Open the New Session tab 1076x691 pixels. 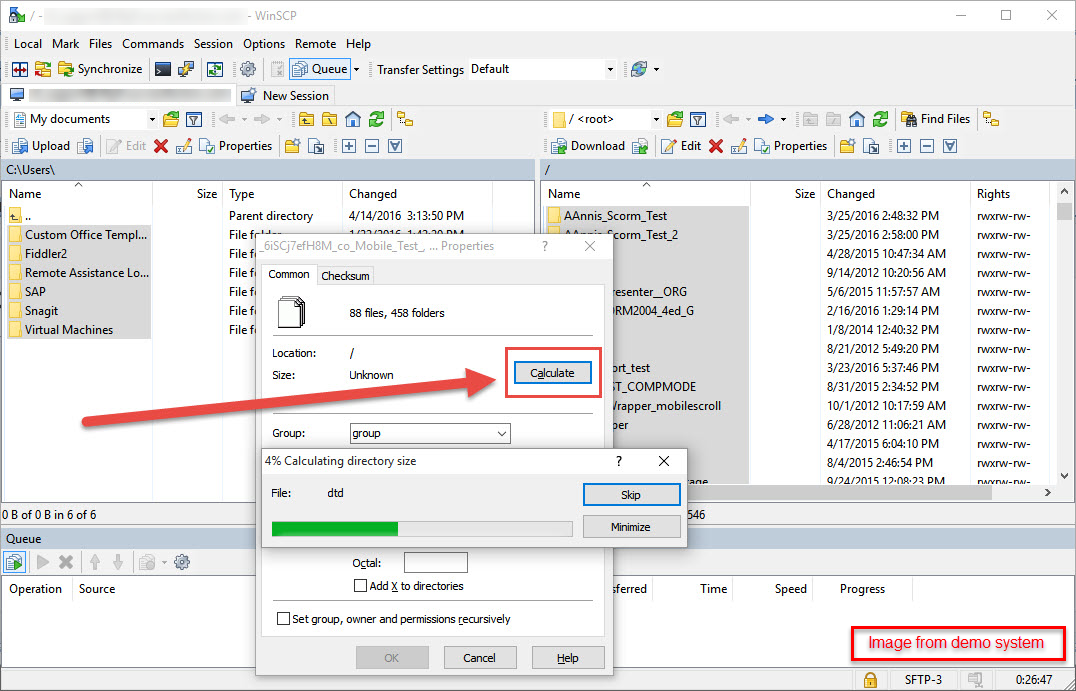287,95
